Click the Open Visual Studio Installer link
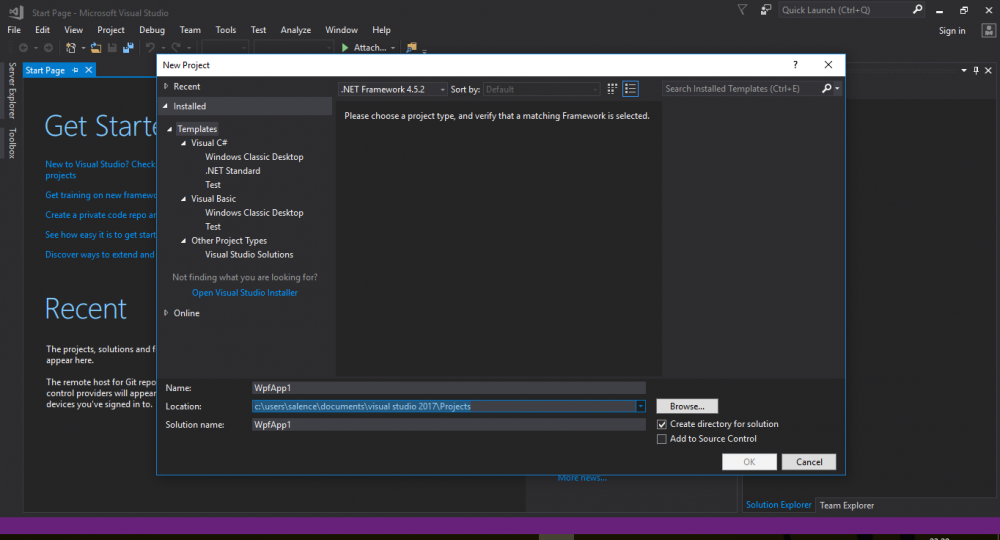The image size is (1000, 540). [x=245, y=293]
